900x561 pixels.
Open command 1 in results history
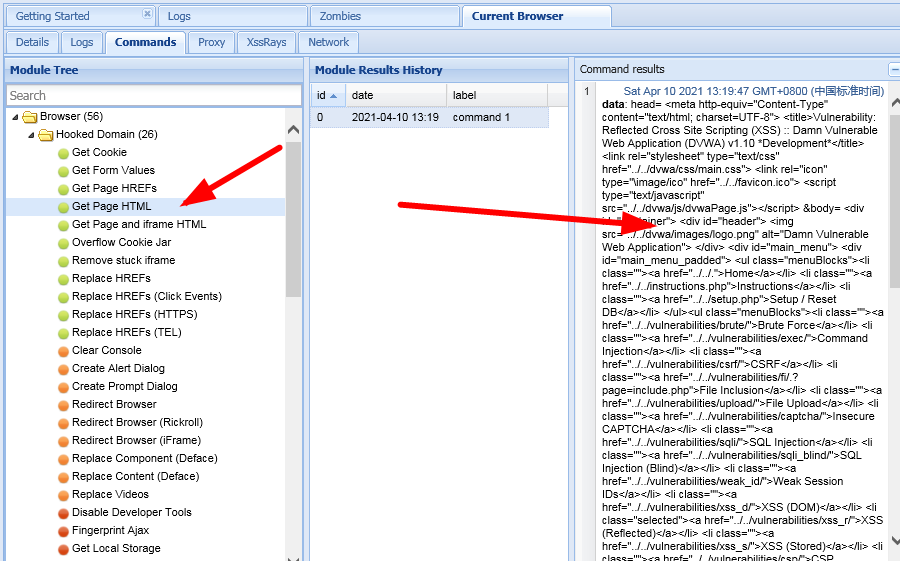481,117
